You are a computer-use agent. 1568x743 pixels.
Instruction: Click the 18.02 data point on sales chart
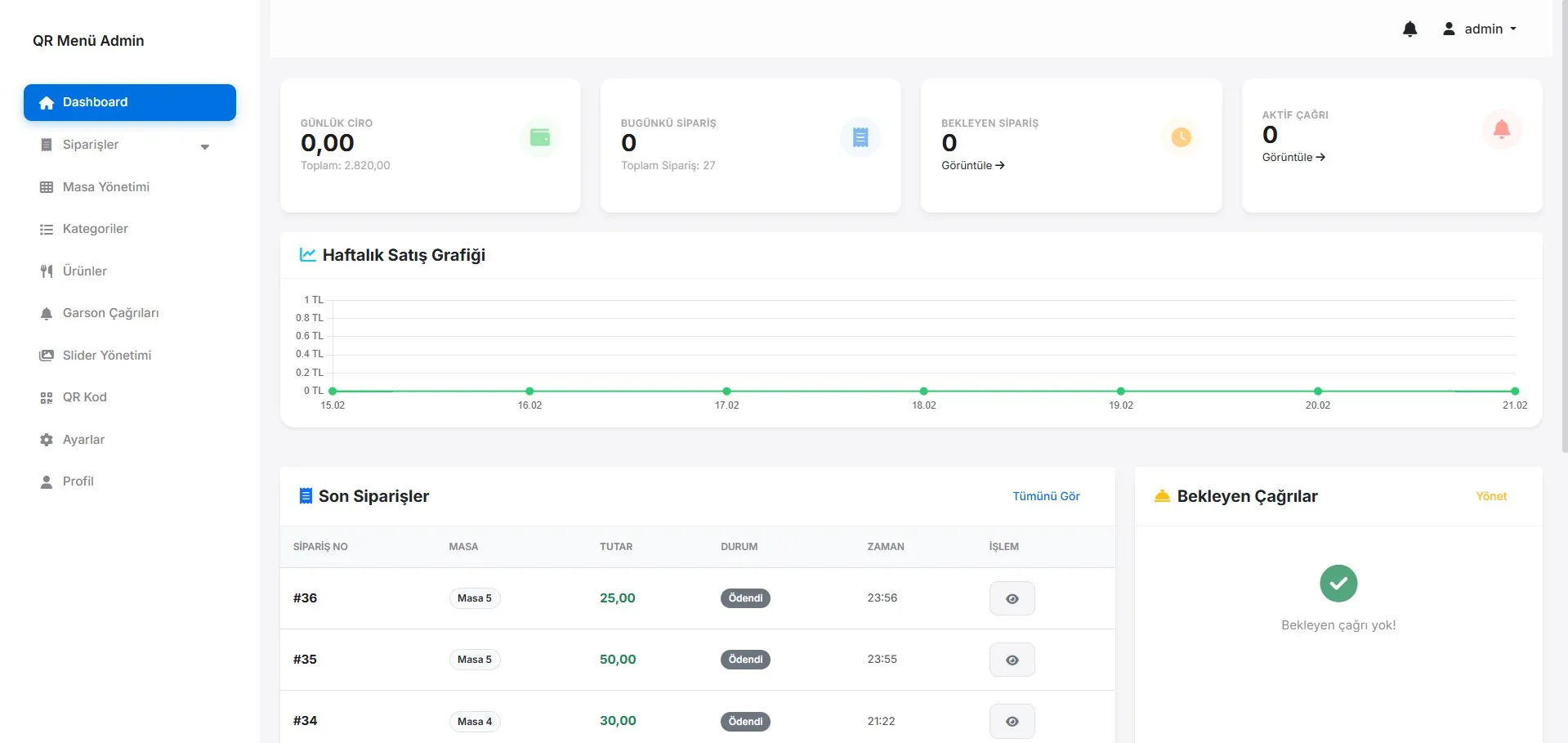click(923, 392)
